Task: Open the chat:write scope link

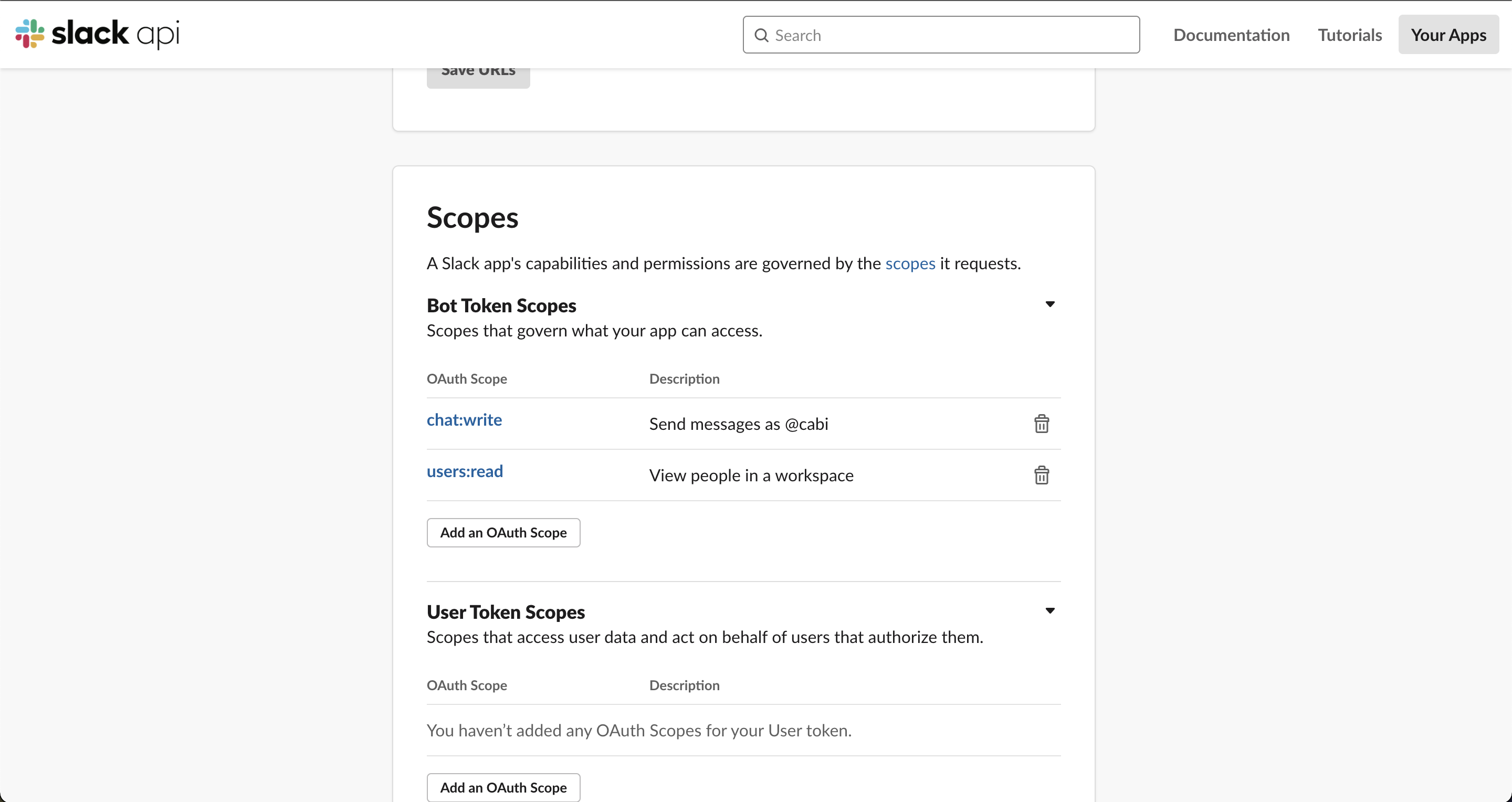Action: point(464,420)
